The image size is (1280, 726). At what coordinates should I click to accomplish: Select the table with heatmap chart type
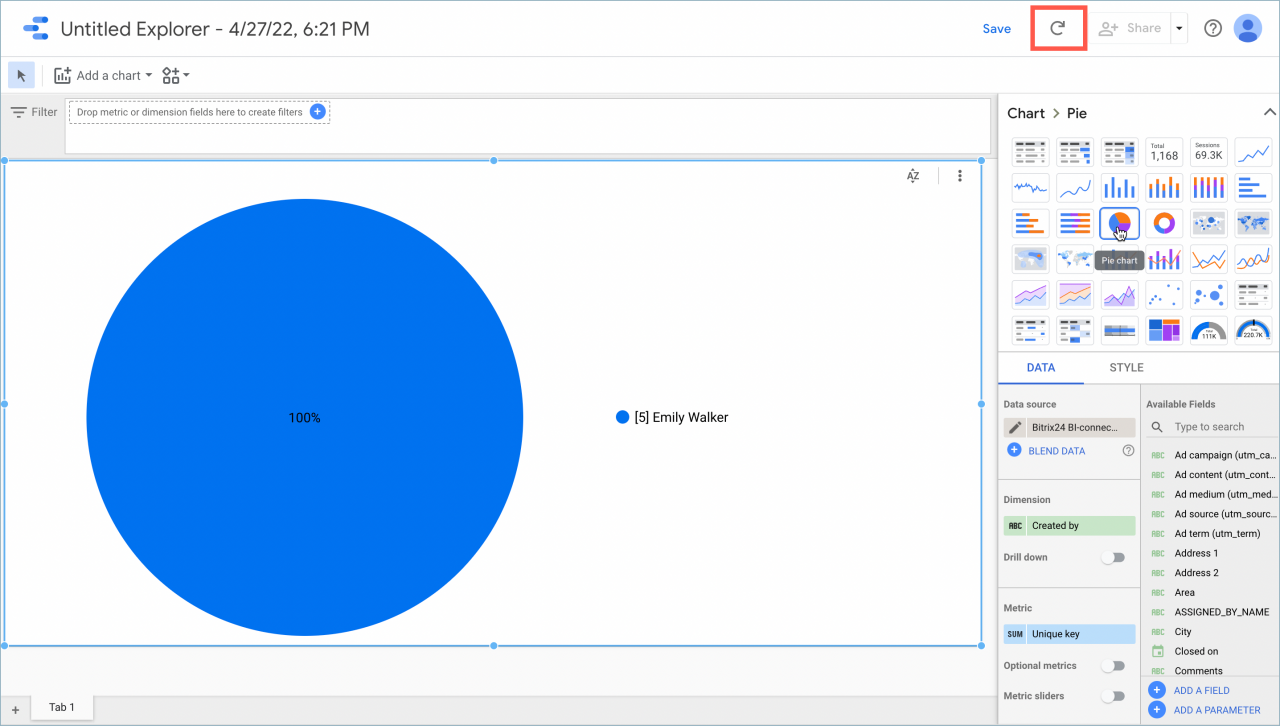click(x=1120, y=153)
